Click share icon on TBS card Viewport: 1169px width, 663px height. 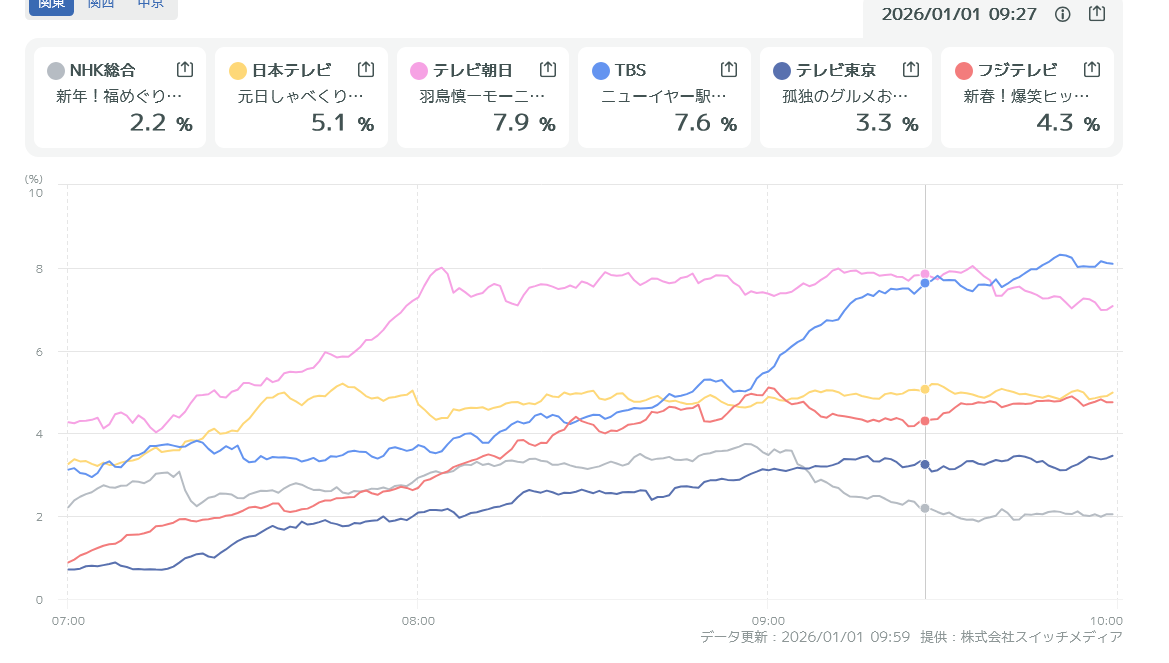729,69
